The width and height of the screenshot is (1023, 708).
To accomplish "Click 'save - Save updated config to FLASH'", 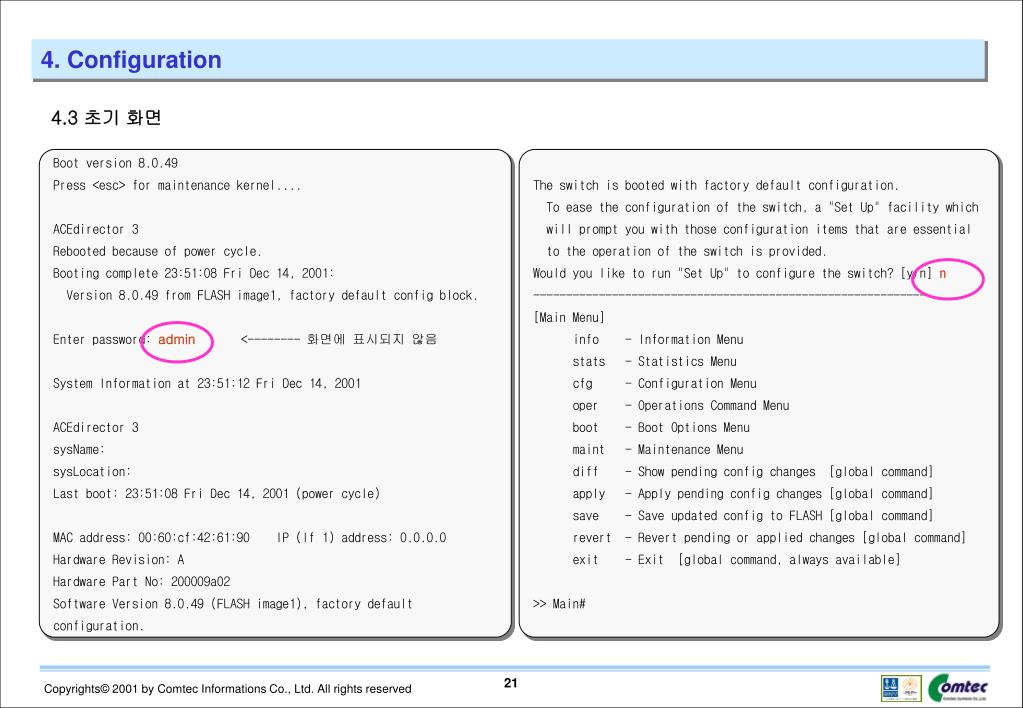I will click(753, 516).
